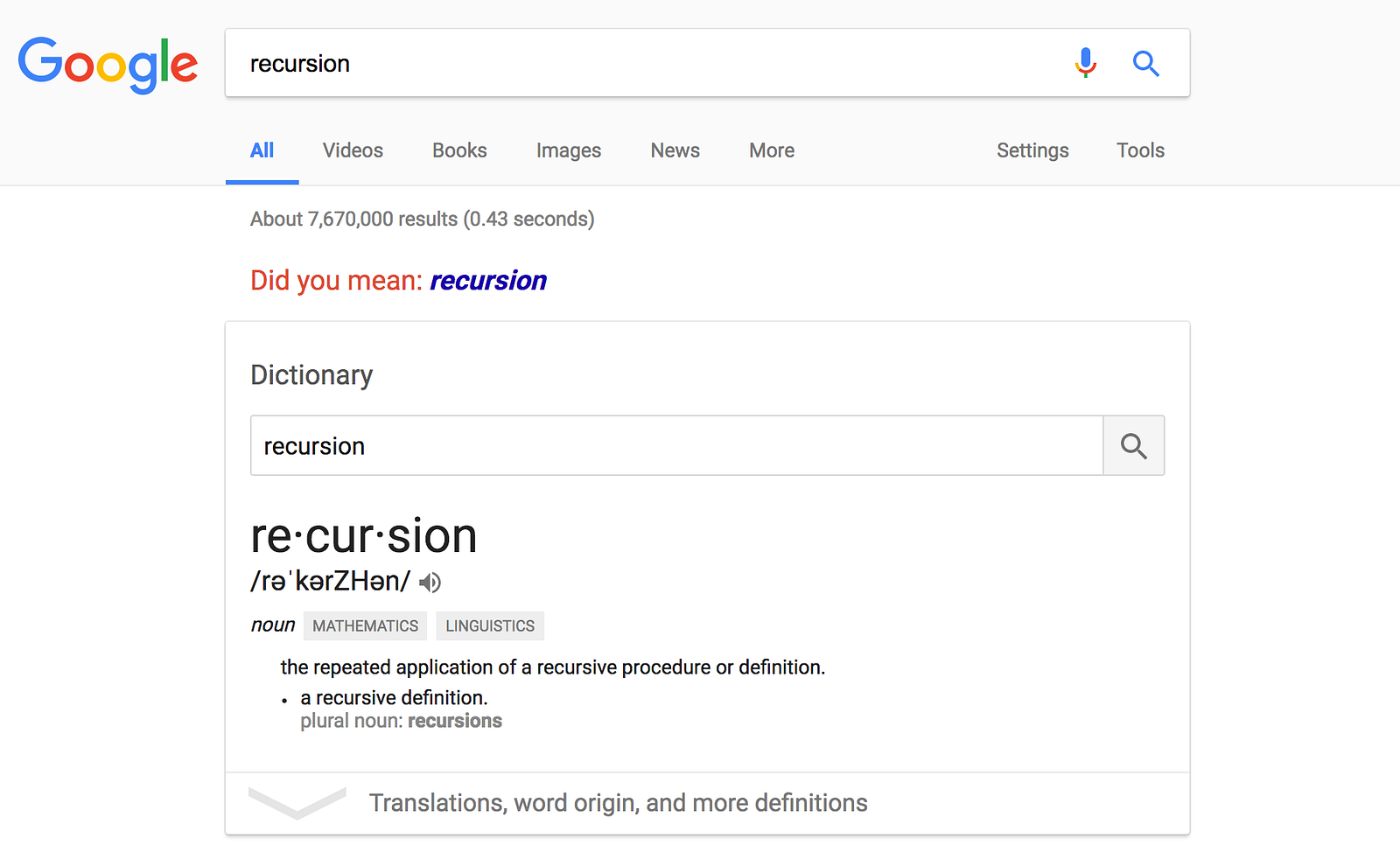Click the blue search magnifier icon
This screenshot has height=845, width=1400.
point(1145,63)
